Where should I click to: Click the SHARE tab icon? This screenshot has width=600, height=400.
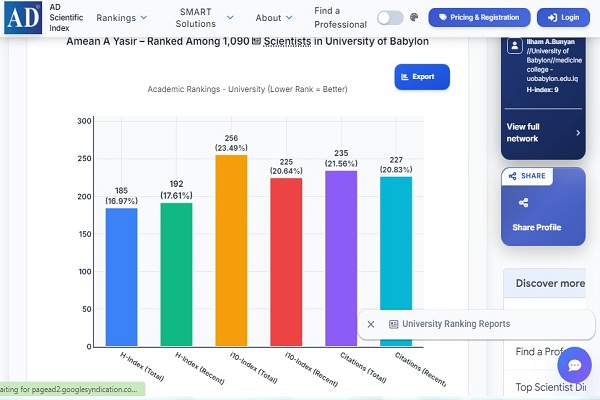512,176
